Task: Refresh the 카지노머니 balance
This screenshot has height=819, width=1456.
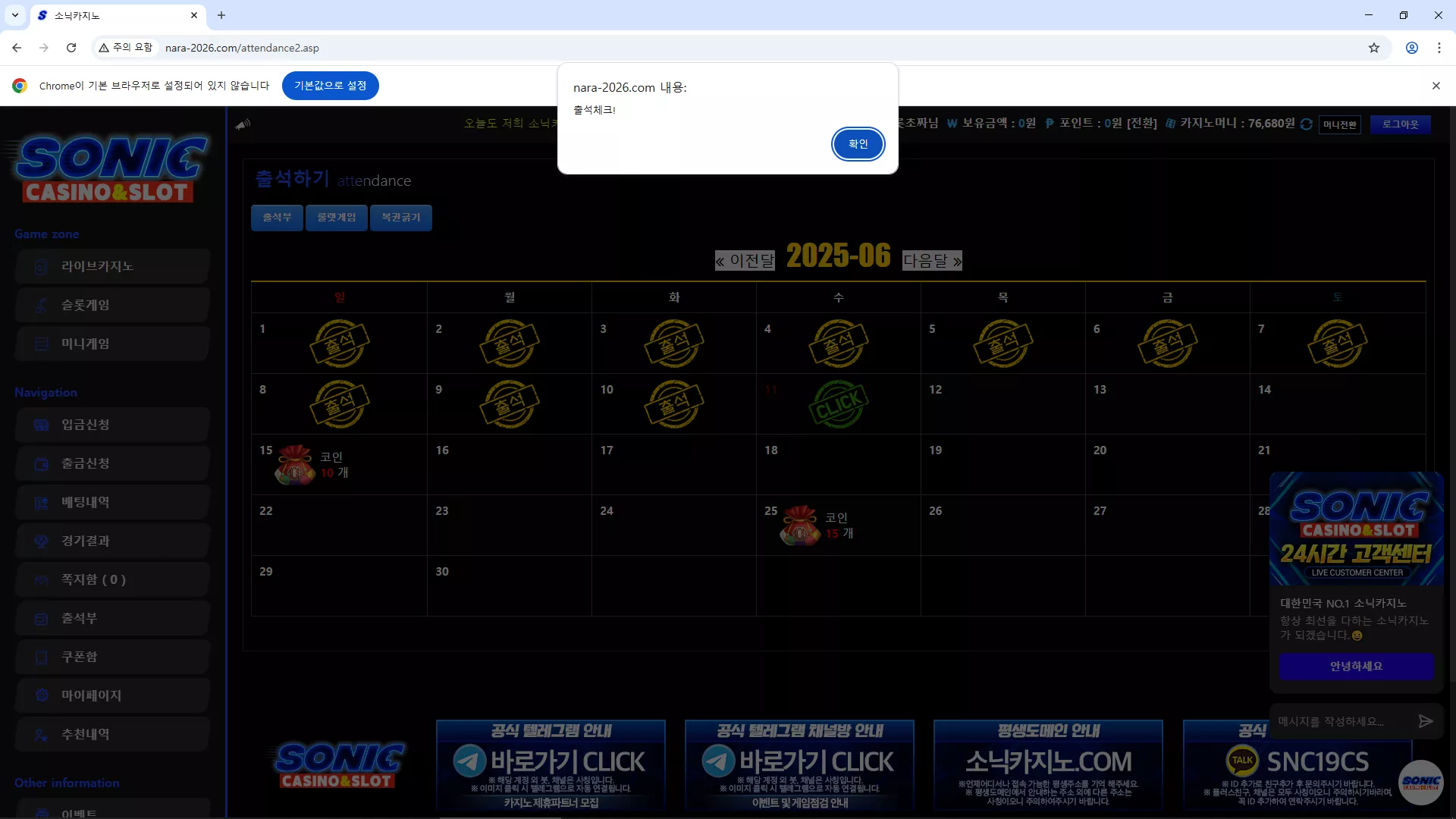Action: tap(1306, 124)
